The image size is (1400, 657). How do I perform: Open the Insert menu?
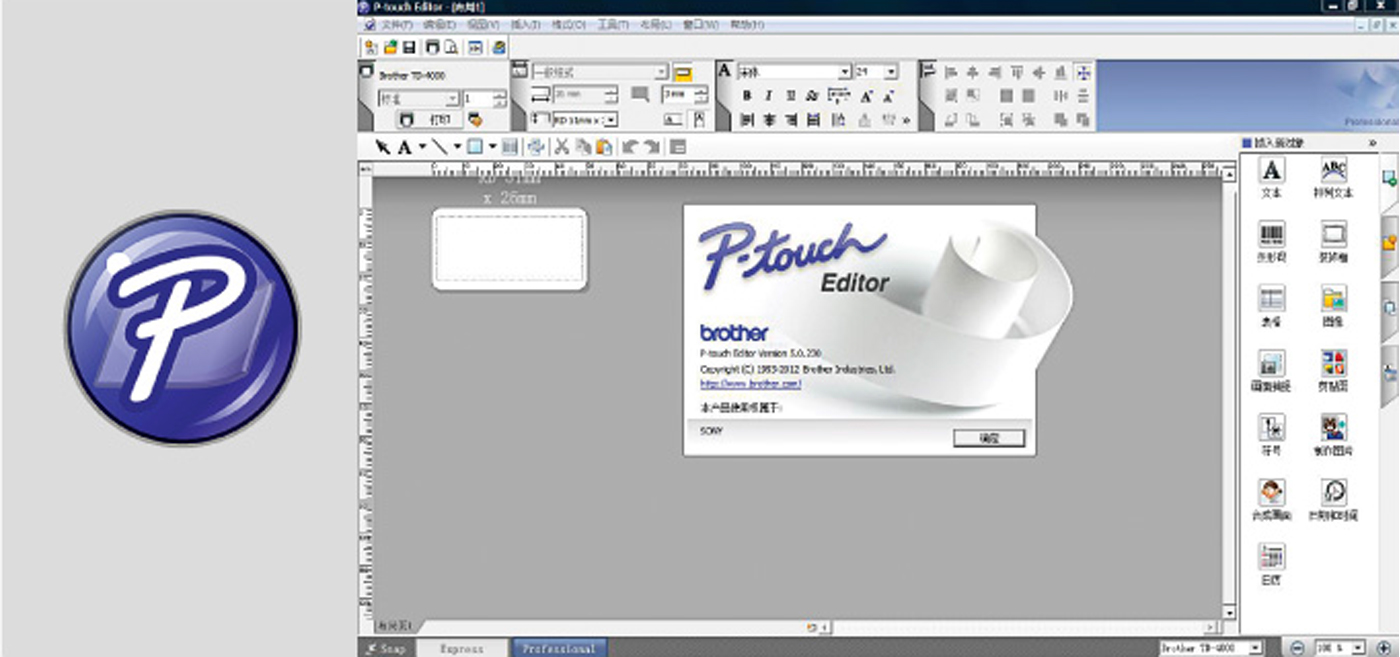pyautogui.click(x=526, y=24)
